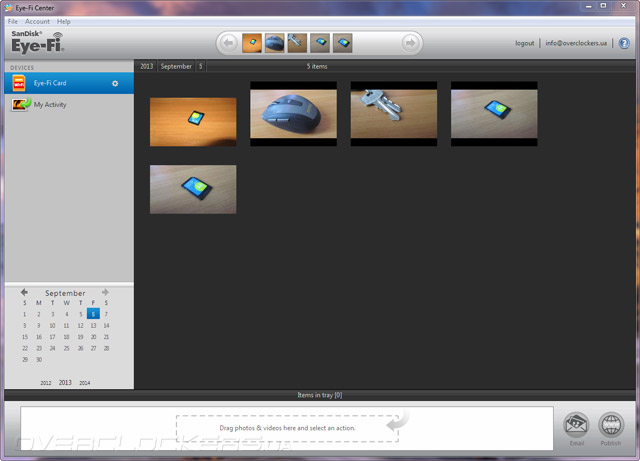Minimize the Eye-Fi Center window
Image resolution: width=640 pixels, height=461 pixels.
589,6
